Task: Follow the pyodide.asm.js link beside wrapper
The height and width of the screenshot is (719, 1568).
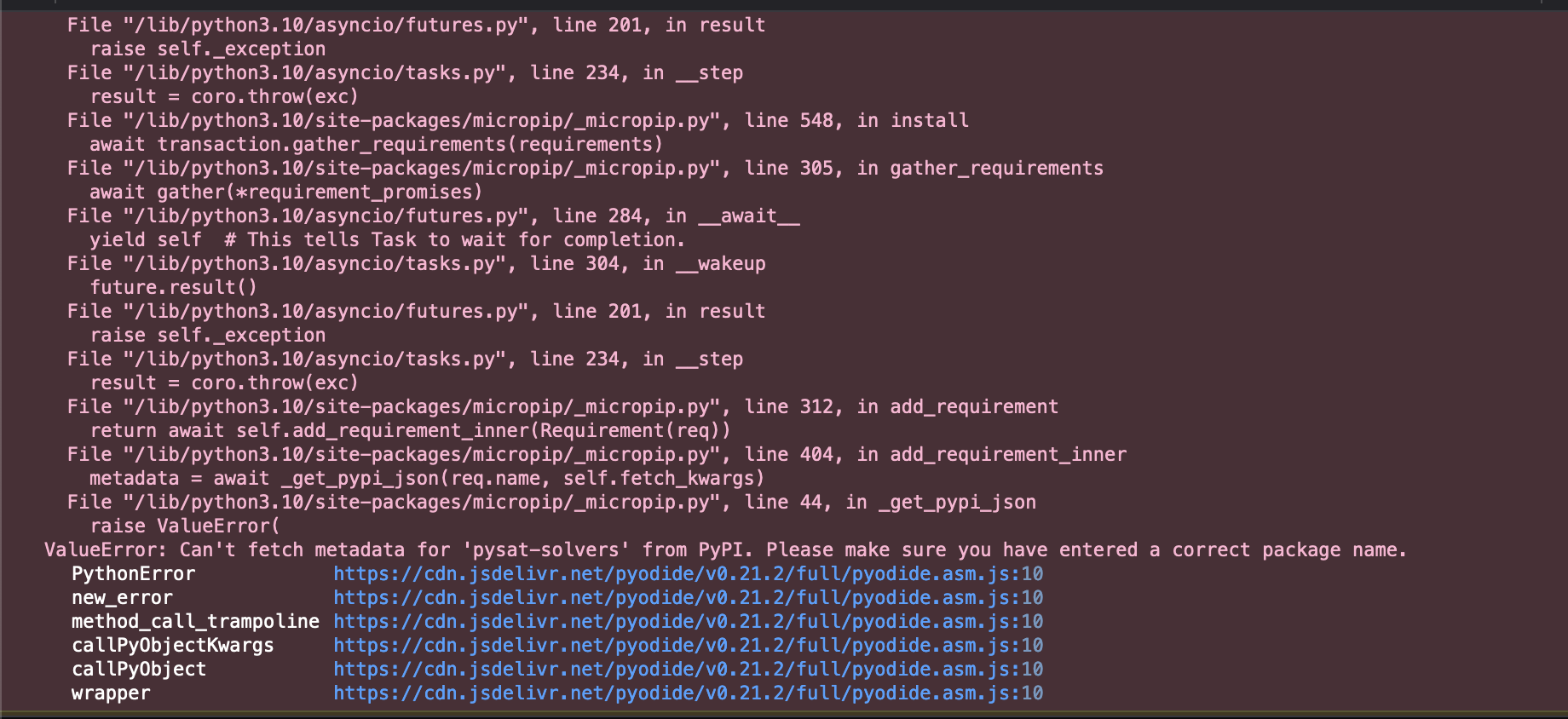Action: tap(688, 693)
